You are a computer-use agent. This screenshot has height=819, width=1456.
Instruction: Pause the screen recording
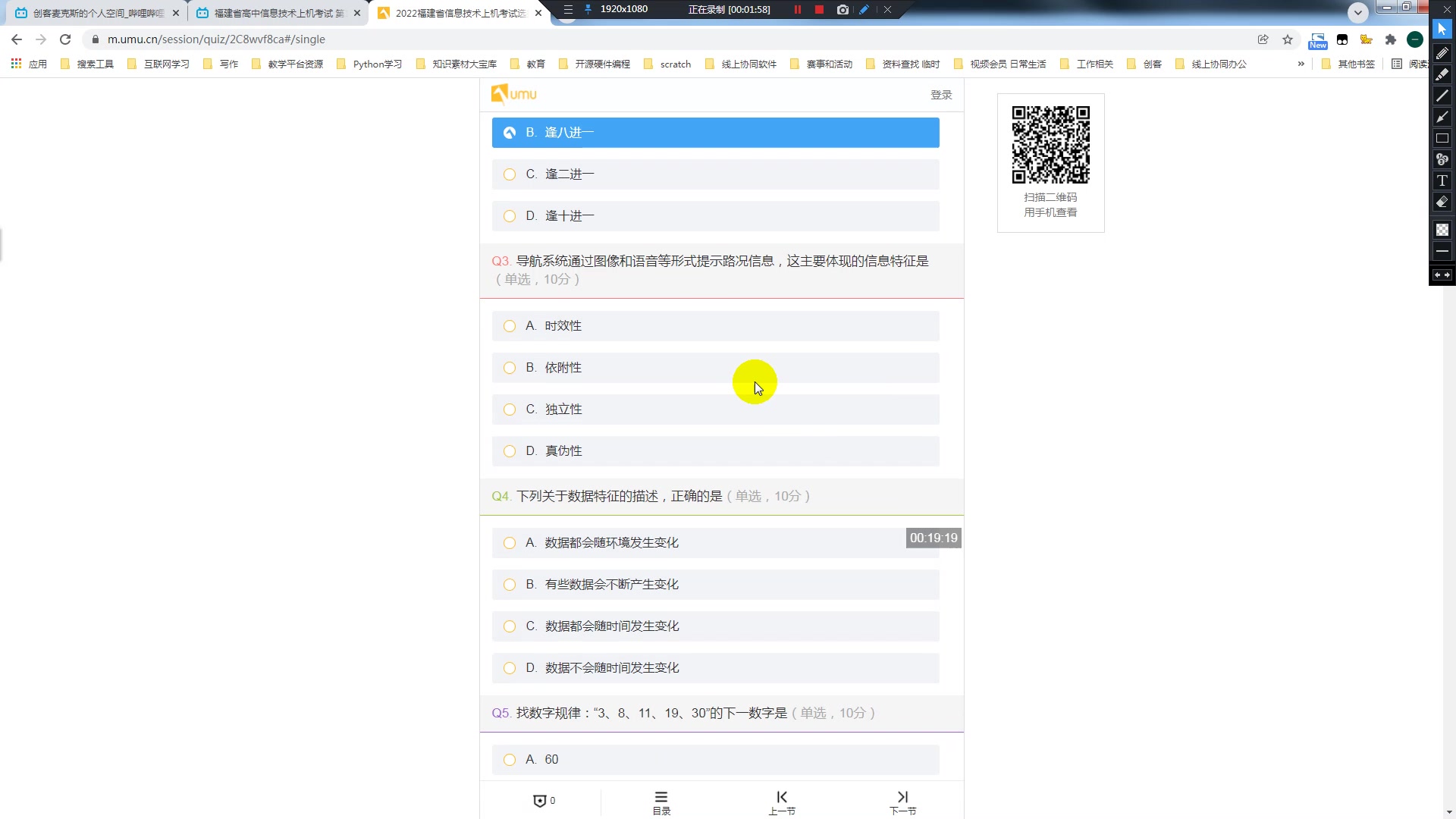coord(797,10)
